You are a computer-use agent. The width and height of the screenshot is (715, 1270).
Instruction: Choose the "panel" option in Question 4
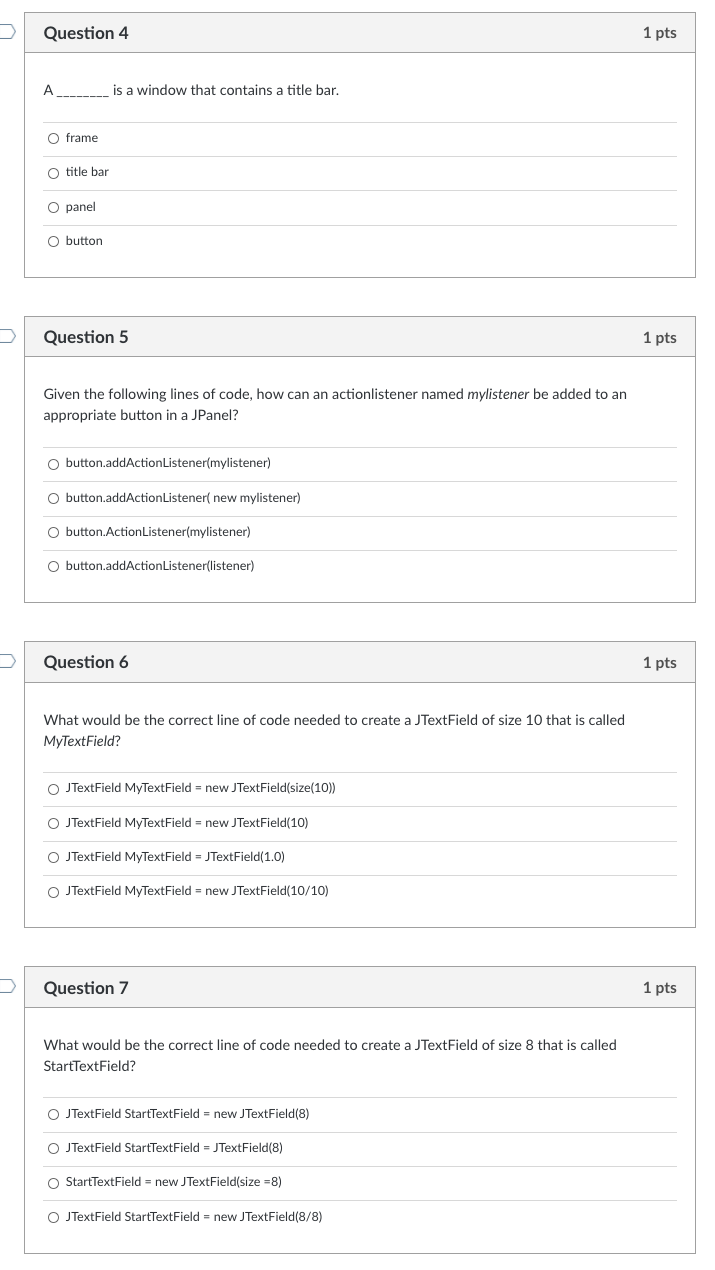pyautogui.click(x=53, y=207)
